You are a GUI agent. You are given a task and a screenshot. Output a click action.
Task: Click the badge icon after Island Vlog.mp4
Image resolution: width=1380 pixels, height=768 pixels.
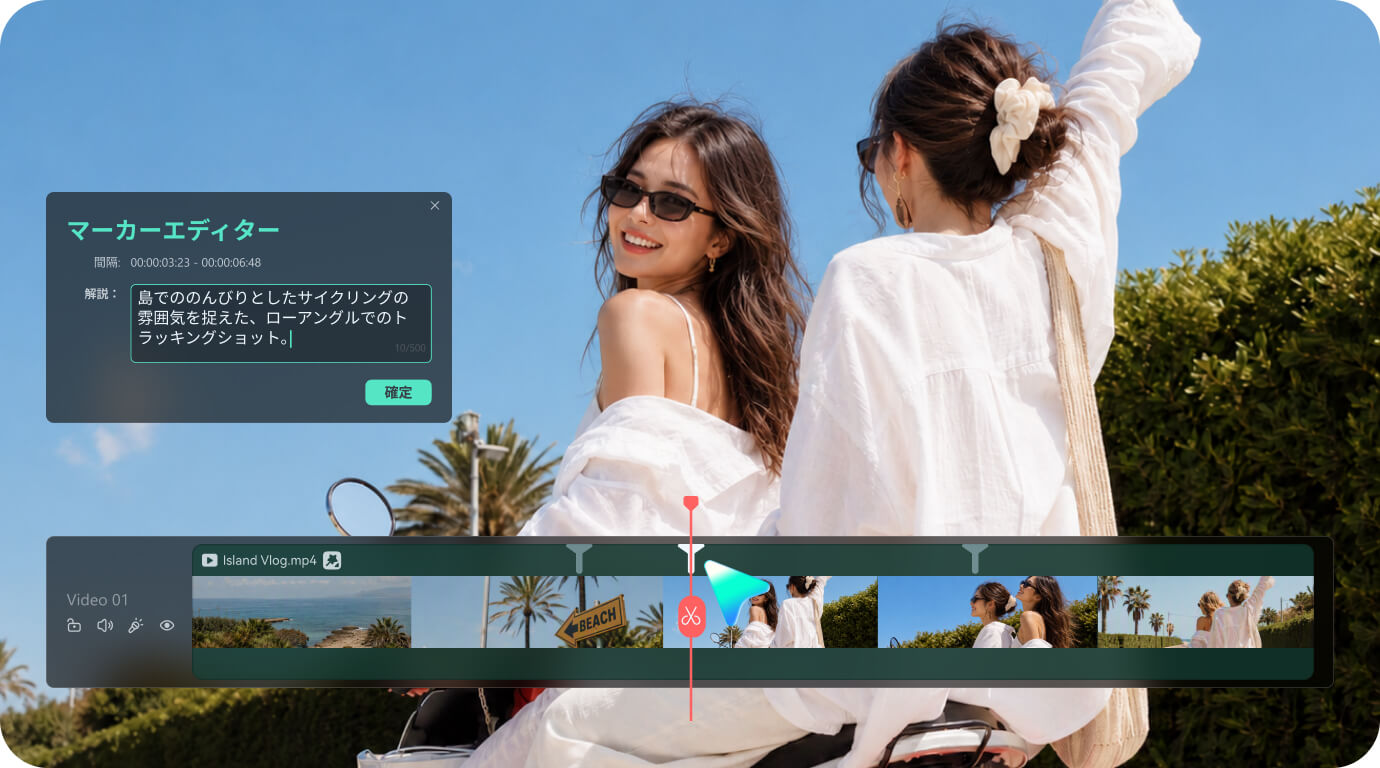point(332,560)
